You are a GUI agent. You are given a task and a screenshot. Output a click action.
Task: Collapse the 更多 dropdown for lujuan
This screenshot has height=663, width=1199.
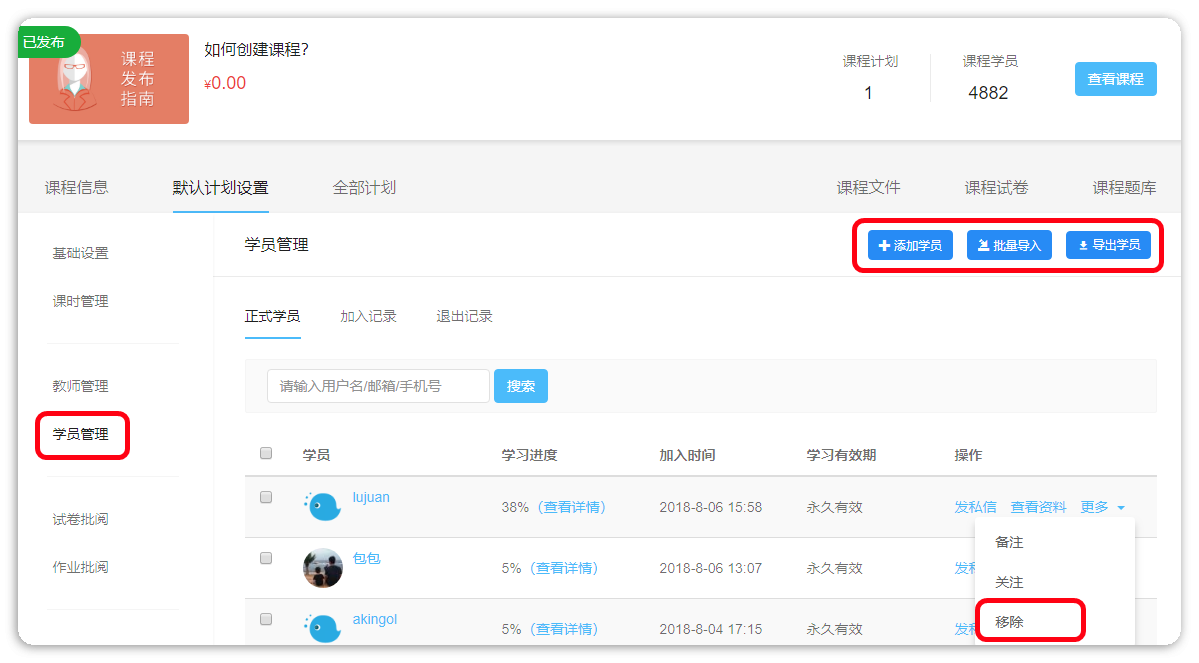pyautogui.click(x=1103, y=507)
